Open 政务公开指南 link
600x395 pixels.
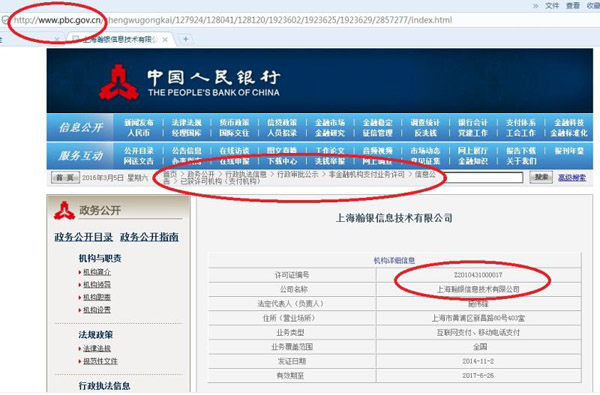point(149,237)
